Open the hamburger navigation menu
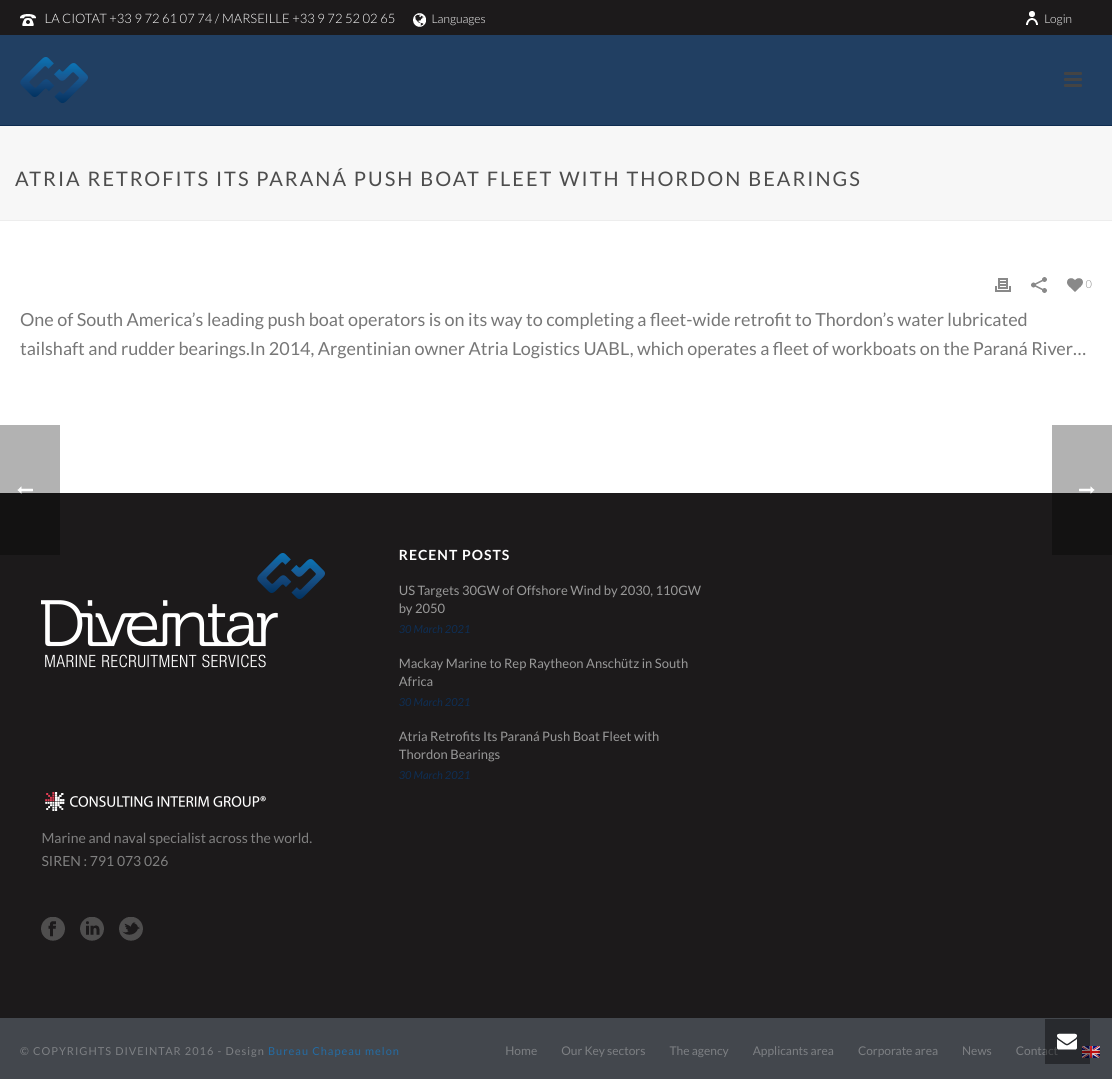 tap(1072, 79)
